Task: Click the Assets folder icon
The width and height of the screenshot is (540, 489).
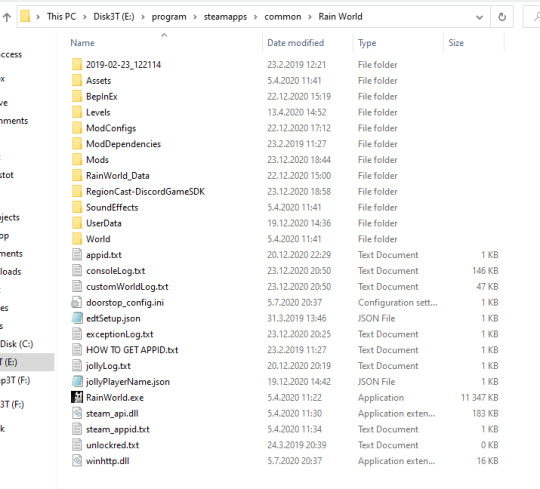Action: click(x=77, y=80)
